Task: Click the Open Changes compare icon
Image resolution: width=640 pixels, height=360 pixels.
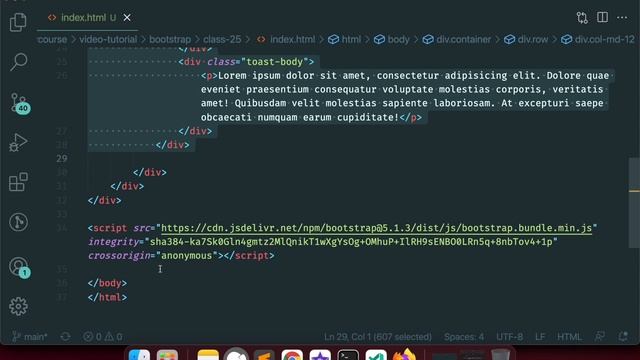Action: pyautogui.click(x=582, y=18)
